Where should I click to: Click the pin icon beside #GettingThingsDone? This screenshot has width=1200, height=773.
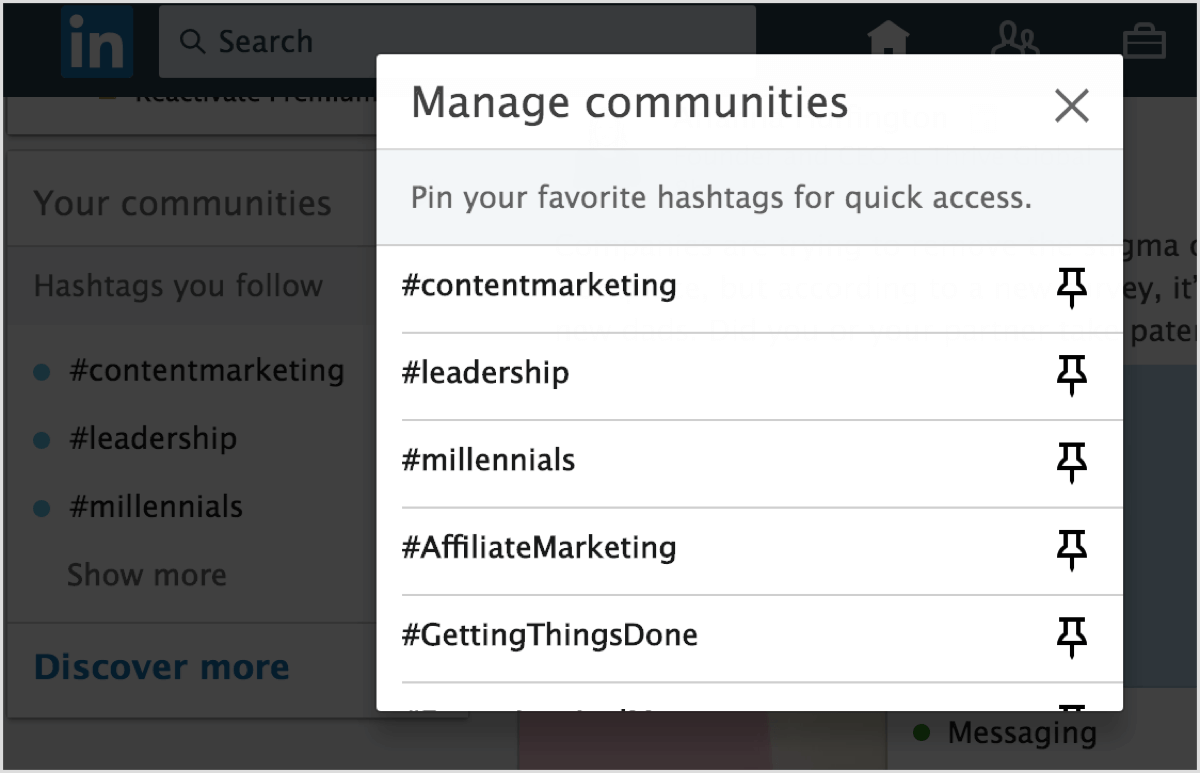[1072, 636]
